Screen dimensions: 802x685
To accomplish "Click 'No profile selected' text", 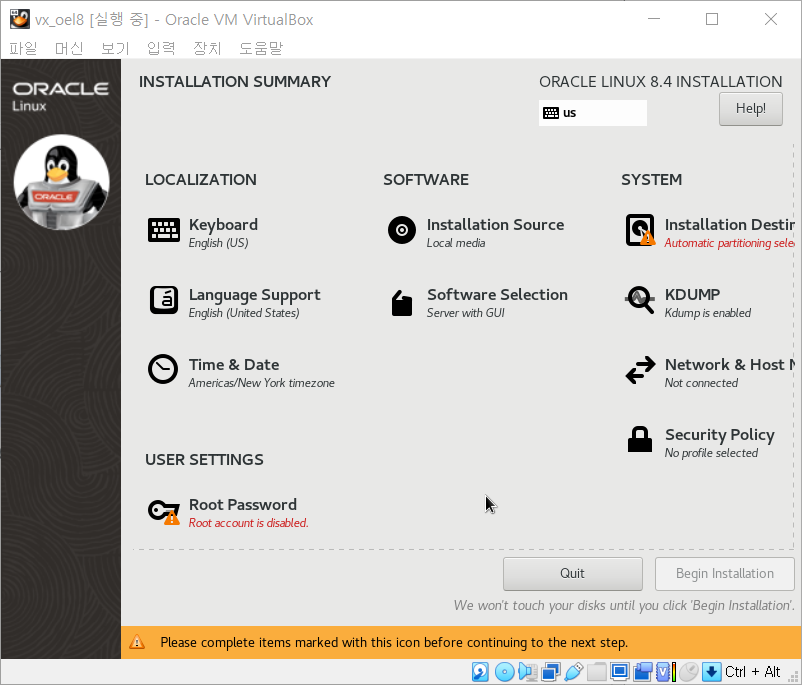I will pyautogui.click(x=711, y=453).
